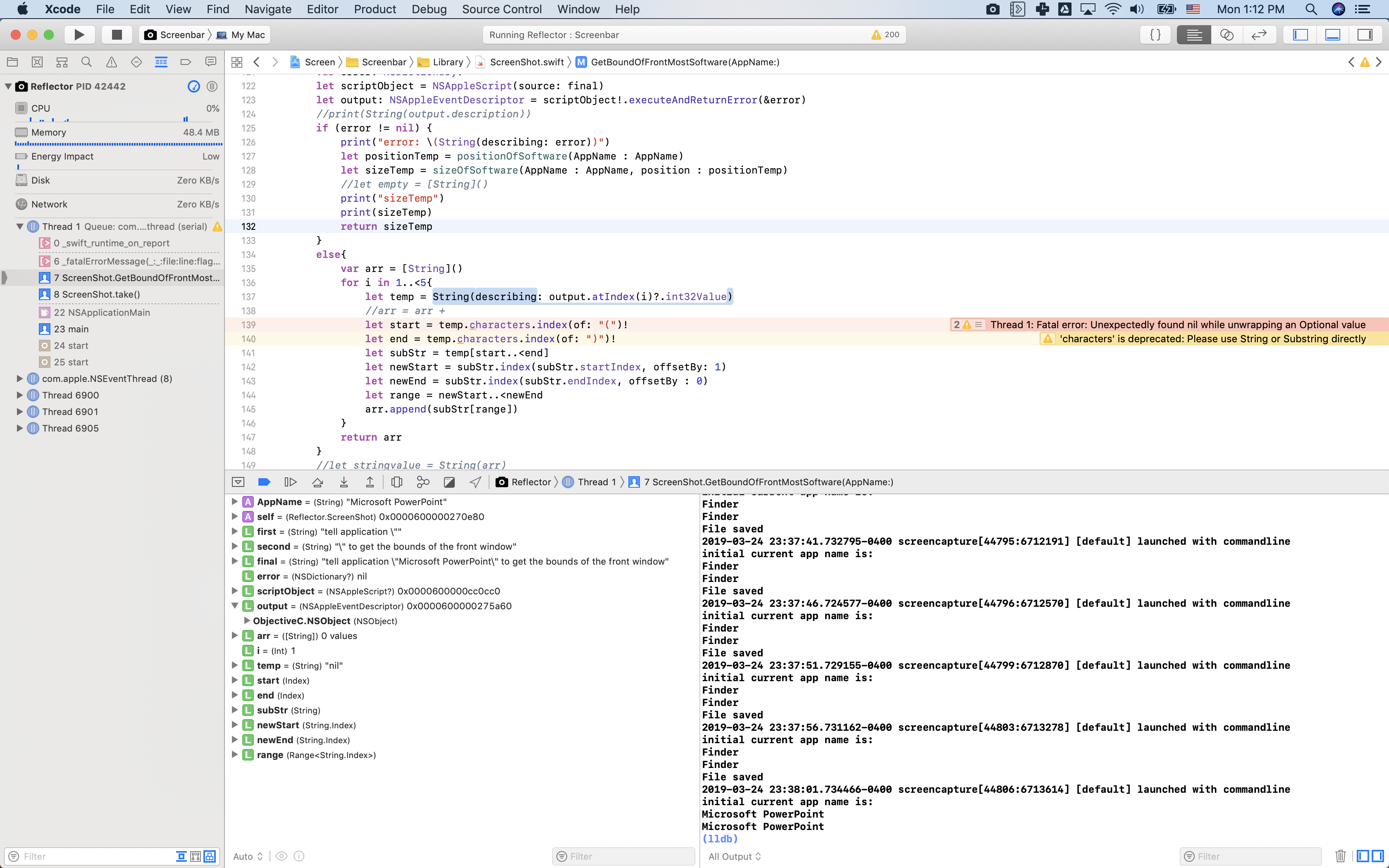Click the Step Over debug icon

[x=317, y=482]
